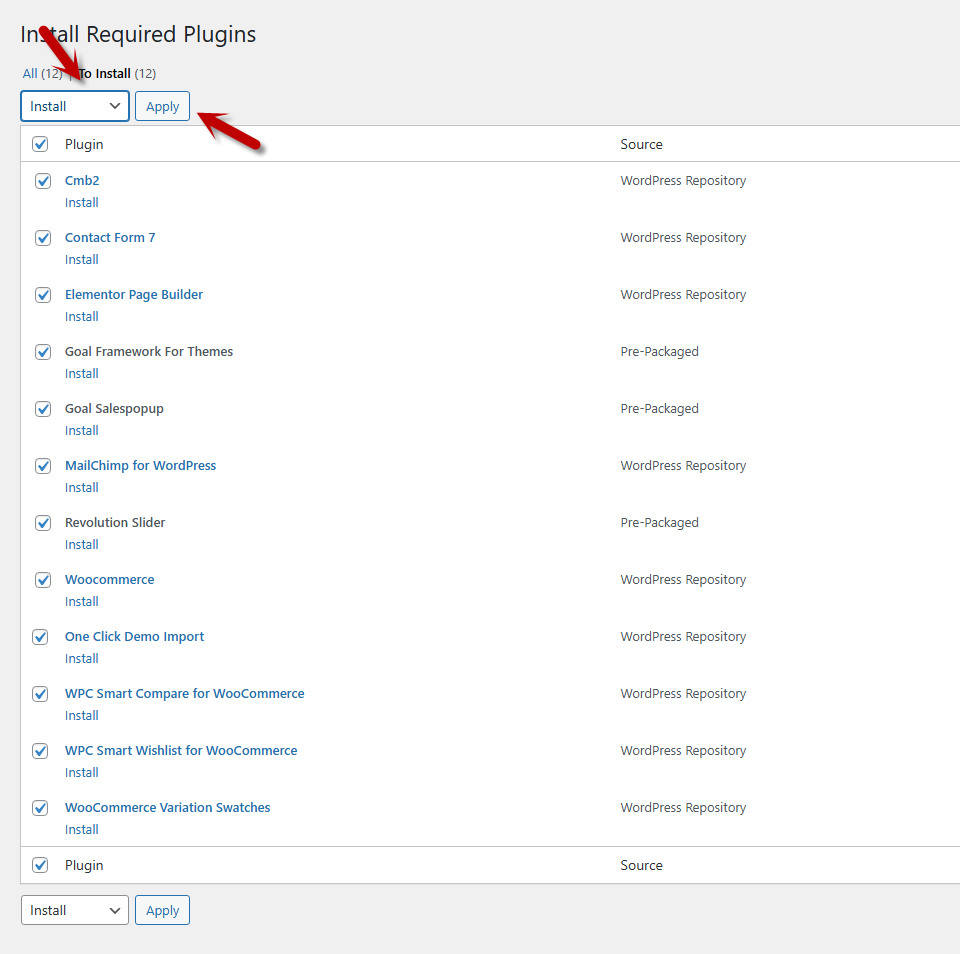Image resolution: width=960 pixels, height=954 pixels.
Task: Toggle the select-all checkbox in table header
Action: [x=40, y=144]
